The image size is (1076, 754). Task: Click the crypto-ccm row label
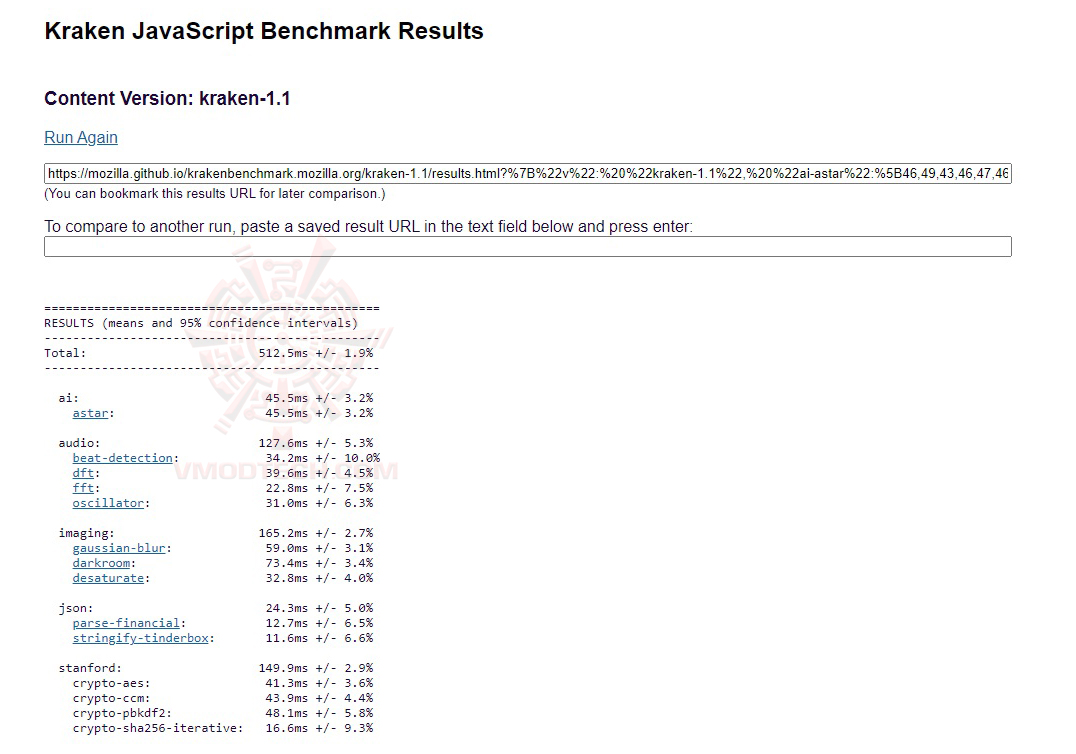click(111, 698)
